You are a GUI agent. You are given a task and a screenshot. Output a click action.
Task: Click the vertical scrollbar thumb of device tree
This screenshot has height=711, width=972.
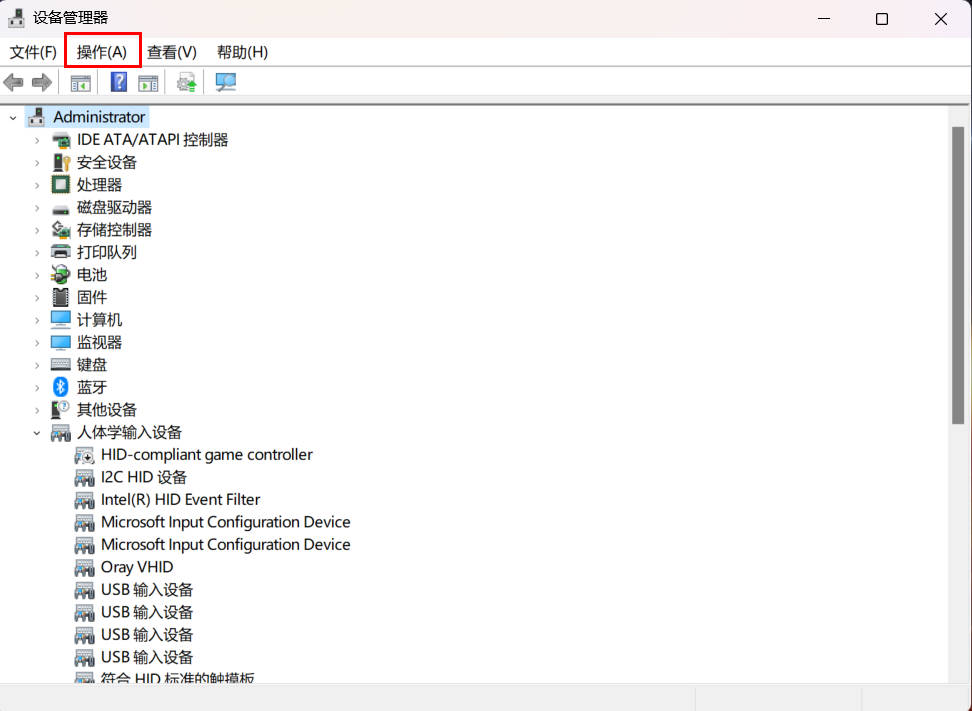click(958, 275)
